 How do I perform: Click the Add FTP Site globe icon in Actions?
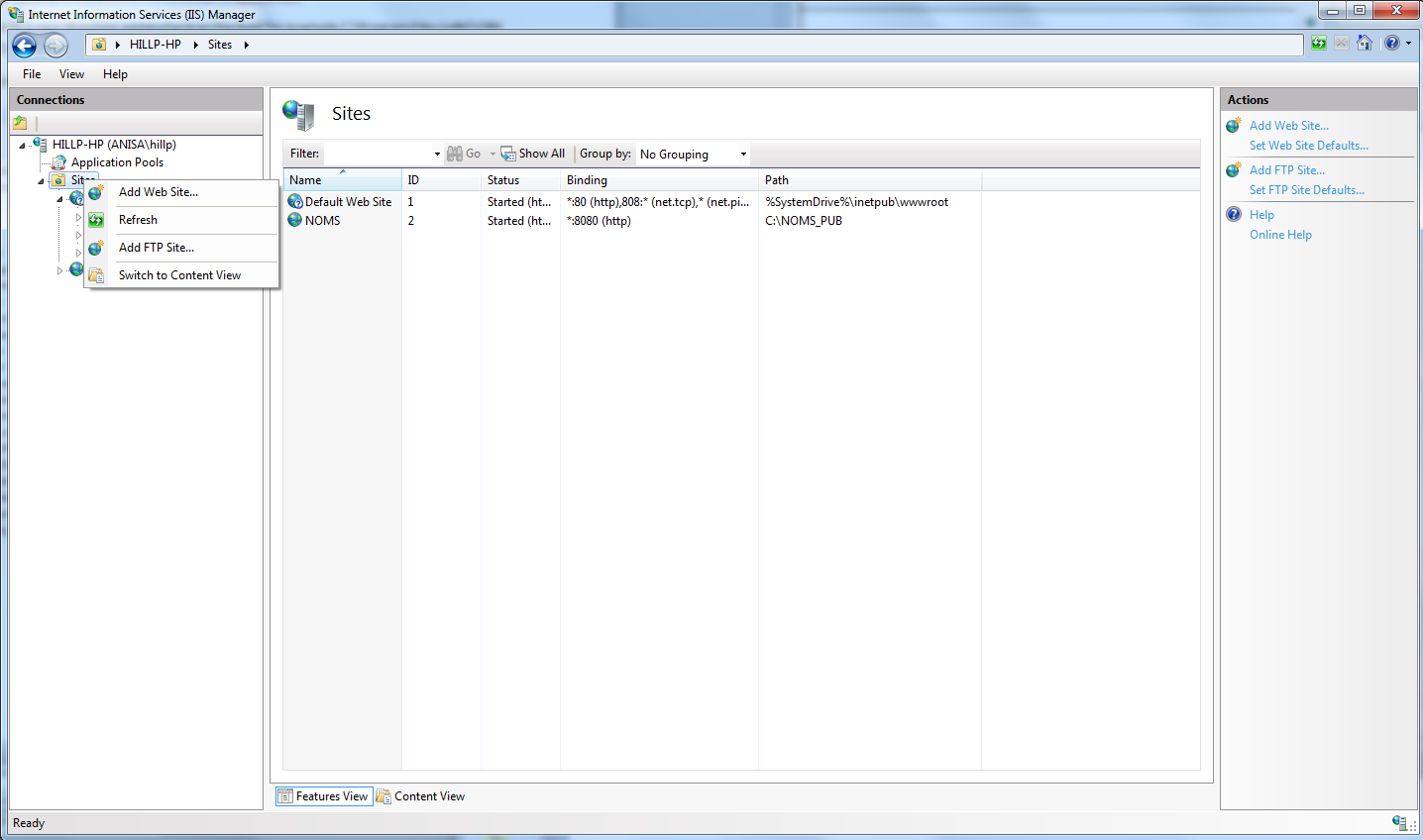[1234, 170]
